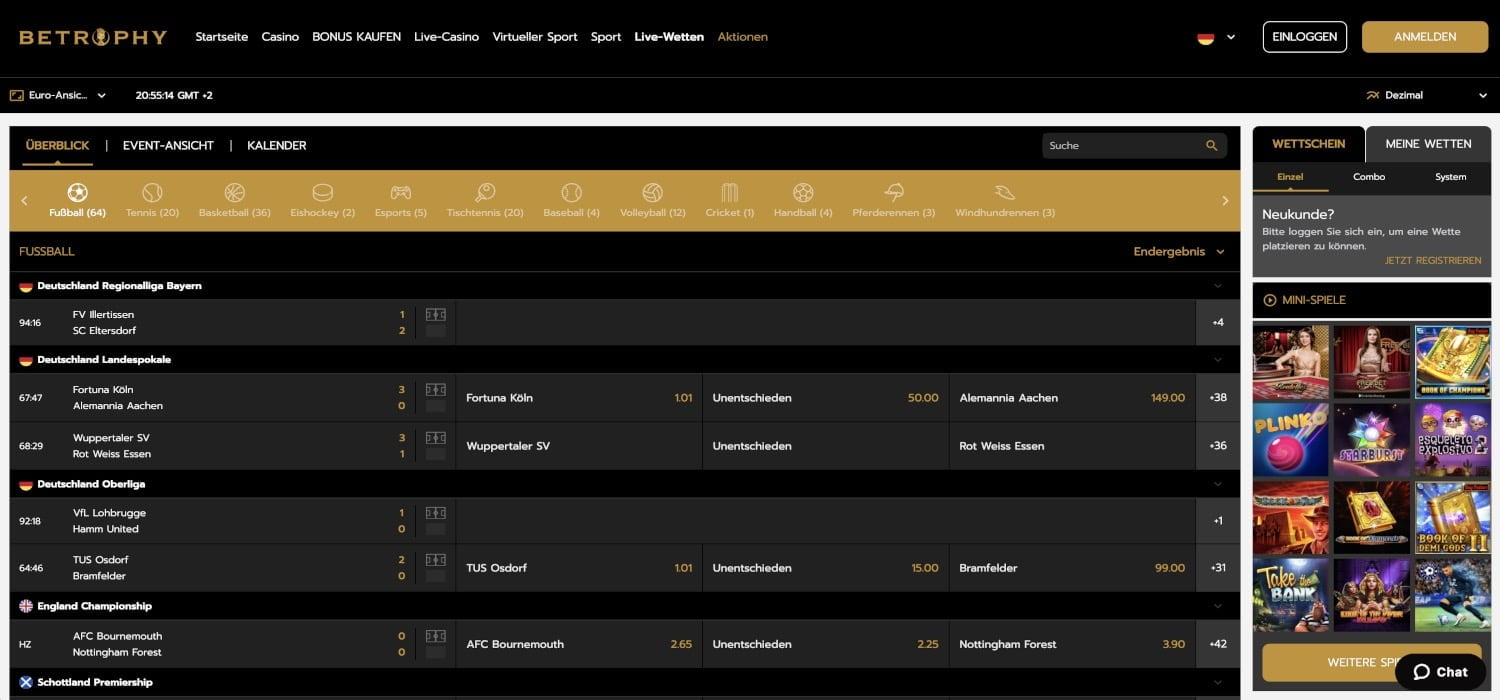
Task: Click the ANMELDEN button
Action: click(x=1425, y=37)
